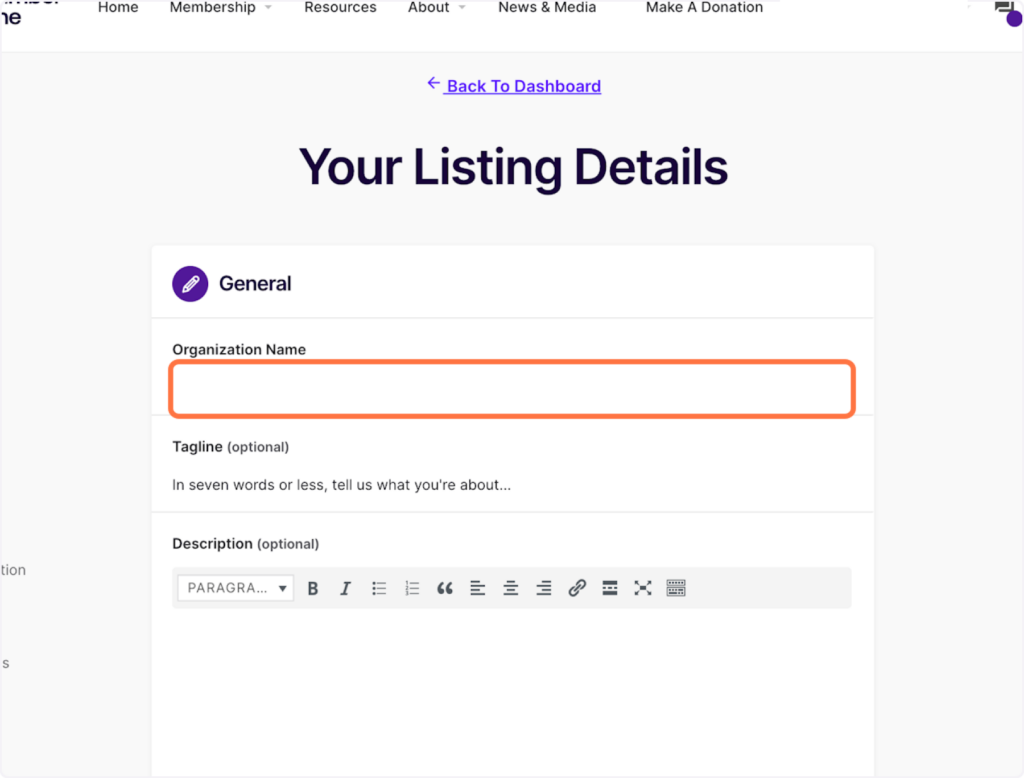The width and height of the screenshot is (1024, 778).
Task: Open the Paragraph format dropdown
Action: tap(235, 588)
